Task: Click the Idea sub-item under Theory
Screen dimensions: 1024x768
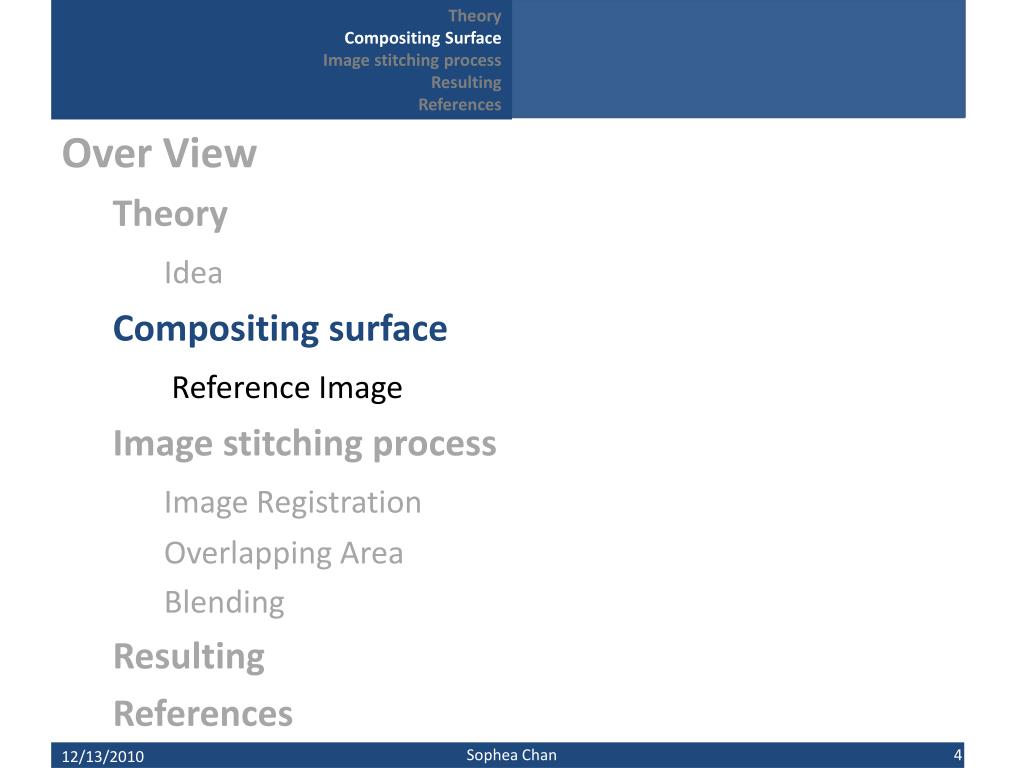Action: 193,273
